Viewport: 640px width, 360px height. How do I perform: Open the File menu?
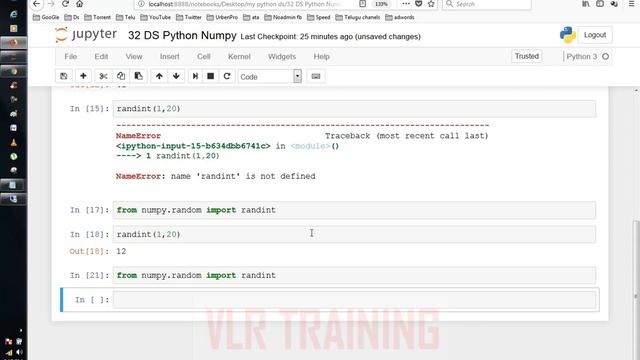point(71,57)
